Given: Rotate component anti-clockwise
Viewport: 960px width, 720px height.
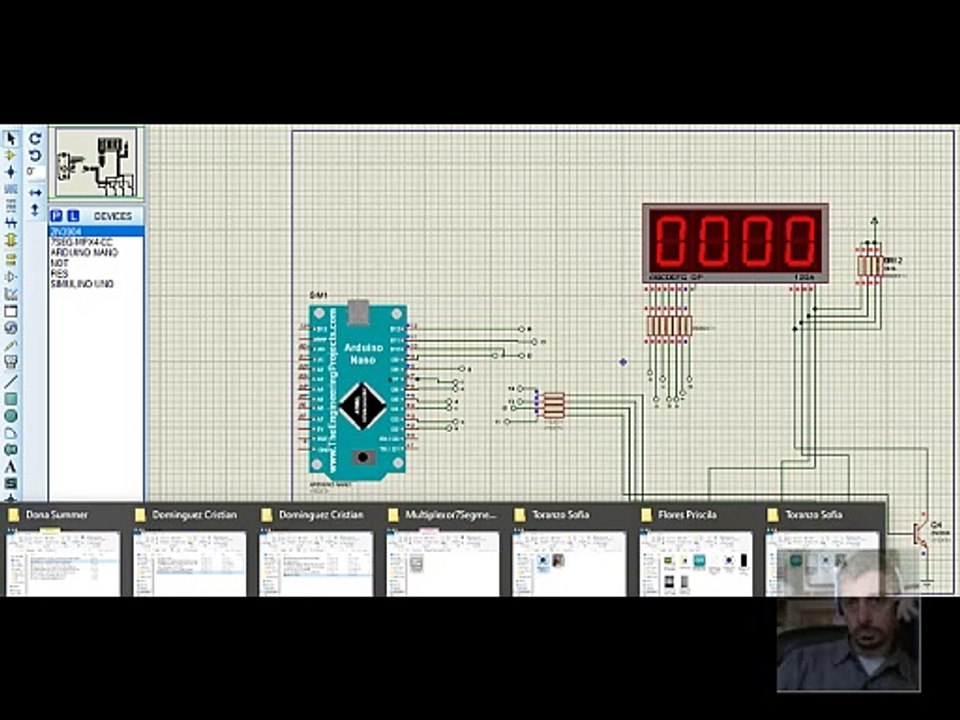Looking at the screenshot, I should (35, 156).
